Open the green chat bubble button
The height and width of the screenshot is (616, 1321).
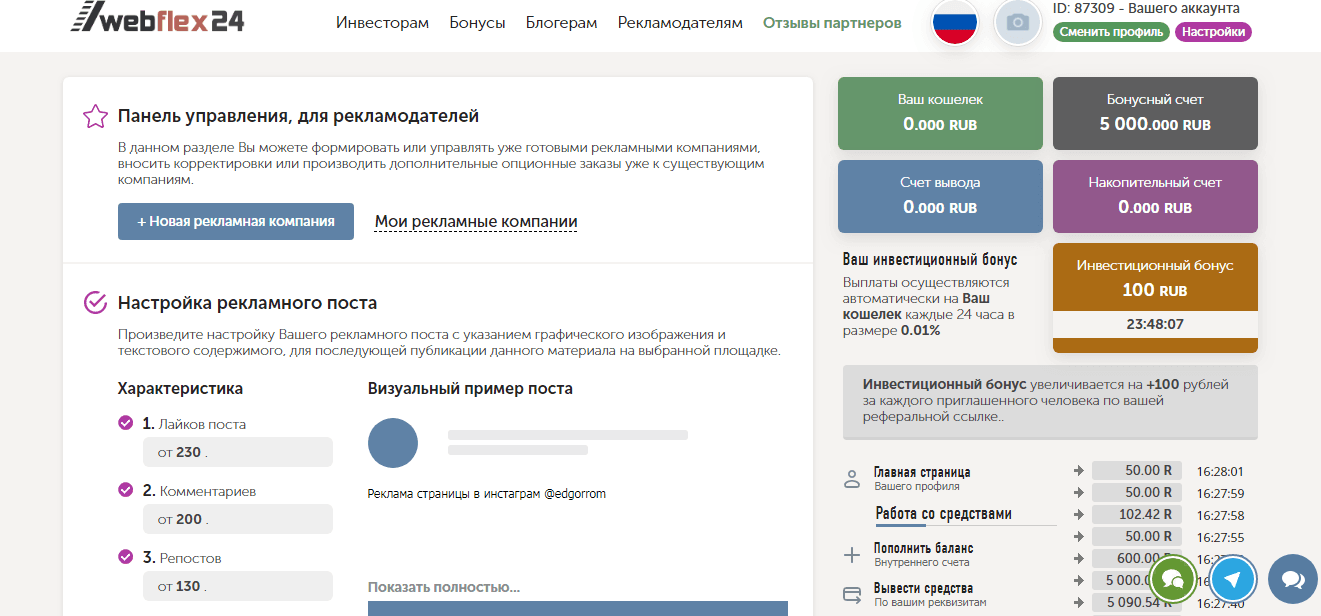tap(1173, 579)
